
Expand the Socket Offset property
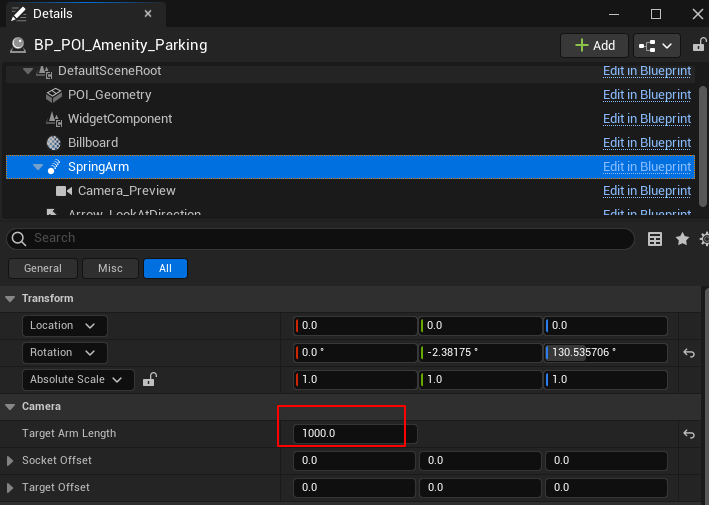point(11,461)
